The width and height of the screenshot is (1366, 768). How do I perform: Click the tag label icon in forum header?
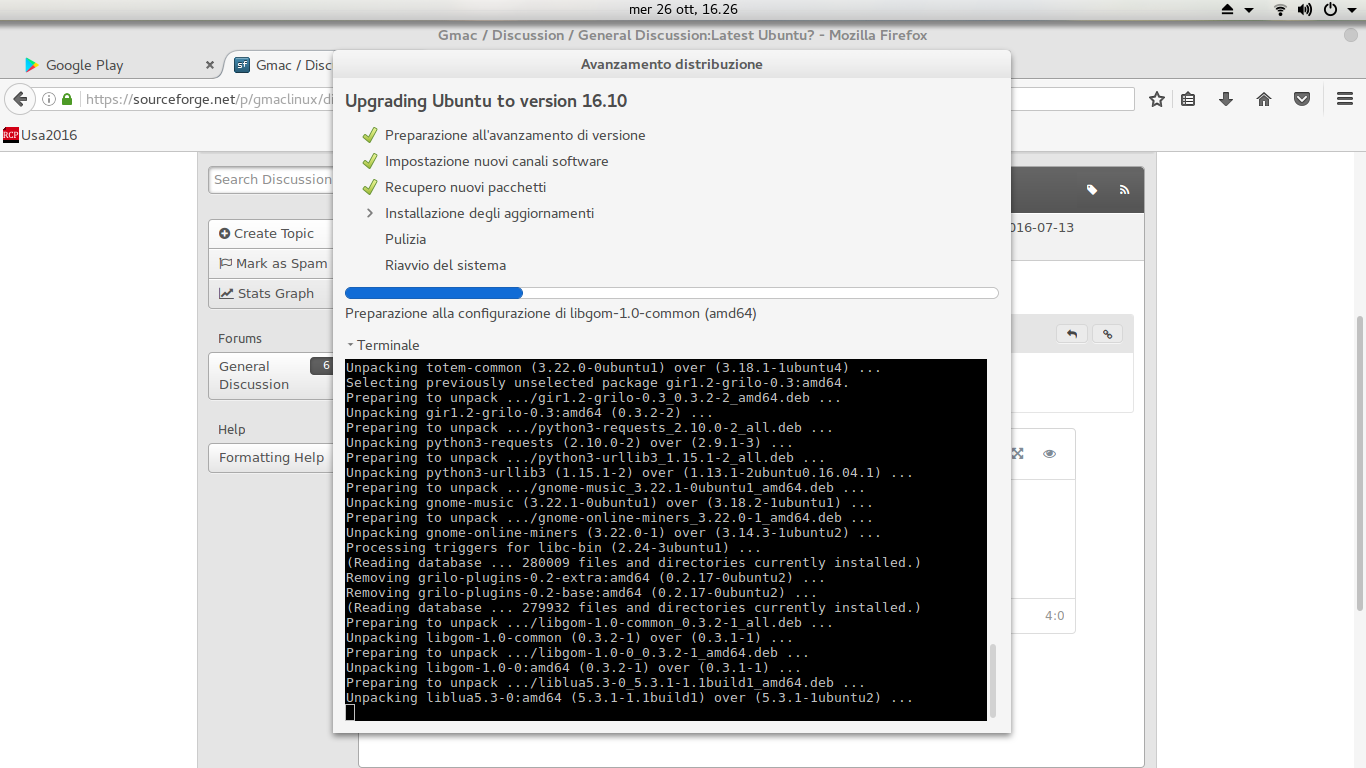tap(1092, 190)
